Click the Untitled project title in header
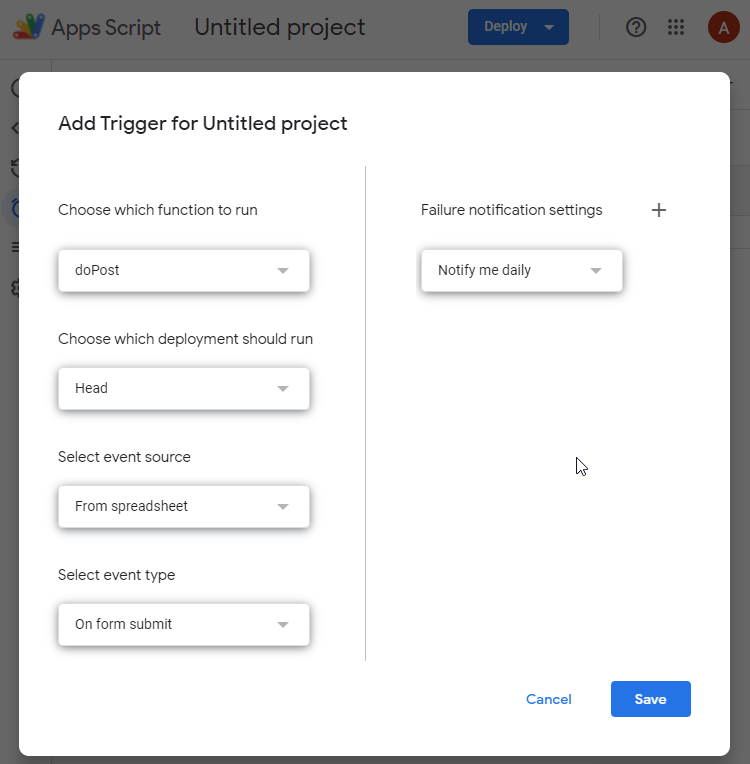The width and height of the screenshot is (750, 764). (x=280, y=27)
